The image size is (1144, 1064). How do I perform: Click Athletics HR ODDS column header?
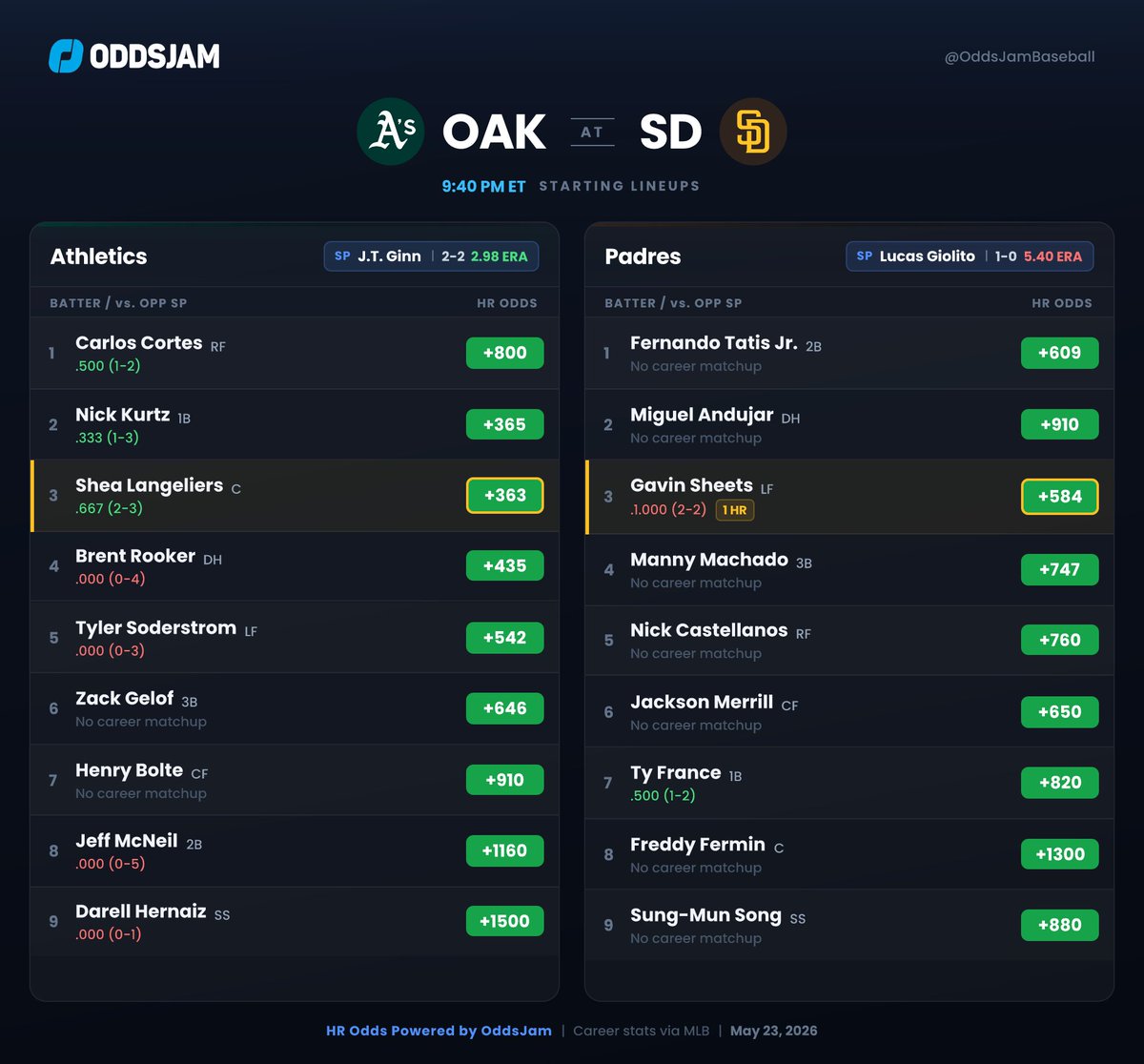click(507, 303)
